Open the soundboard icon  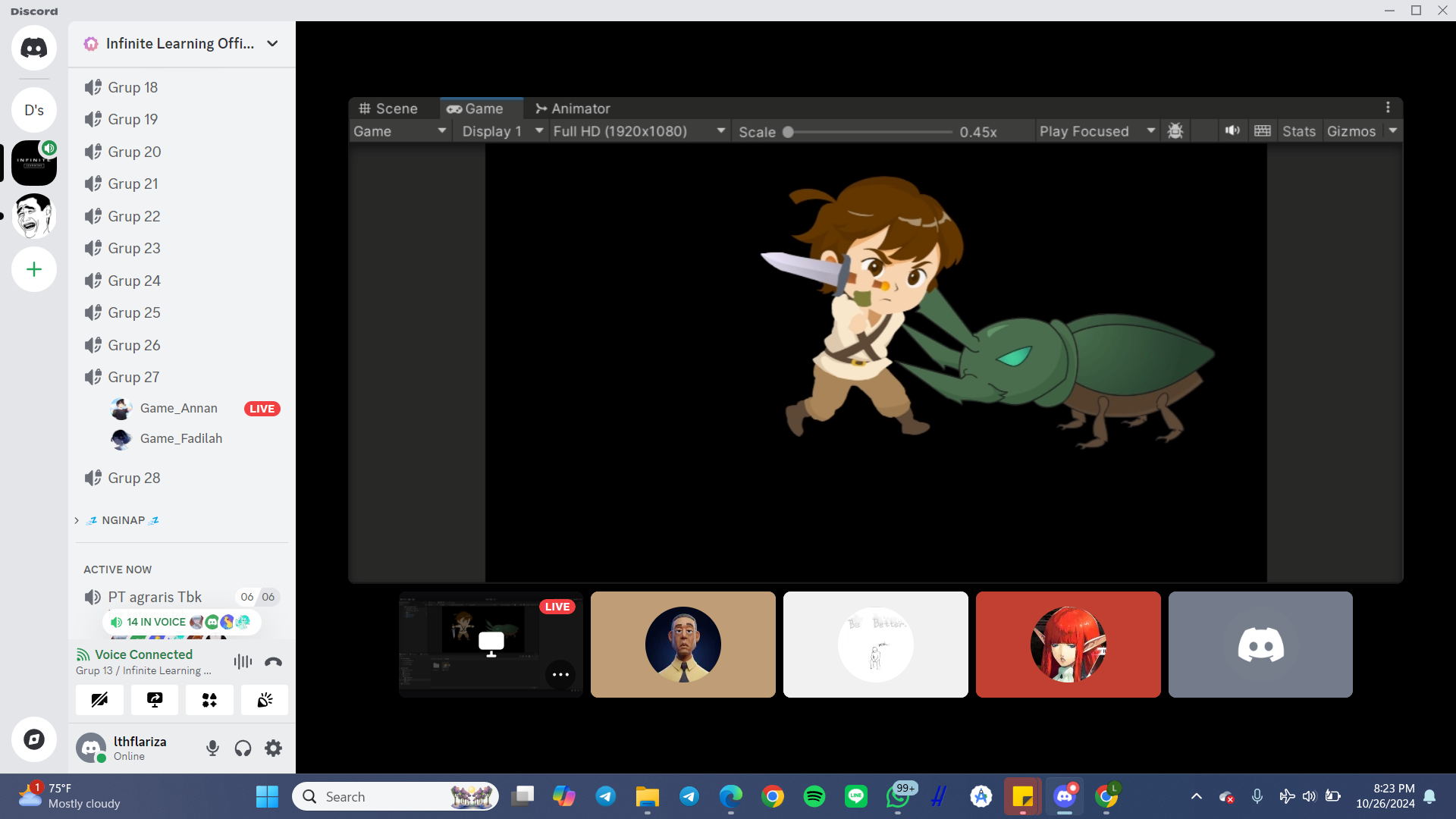coord(265,700)
